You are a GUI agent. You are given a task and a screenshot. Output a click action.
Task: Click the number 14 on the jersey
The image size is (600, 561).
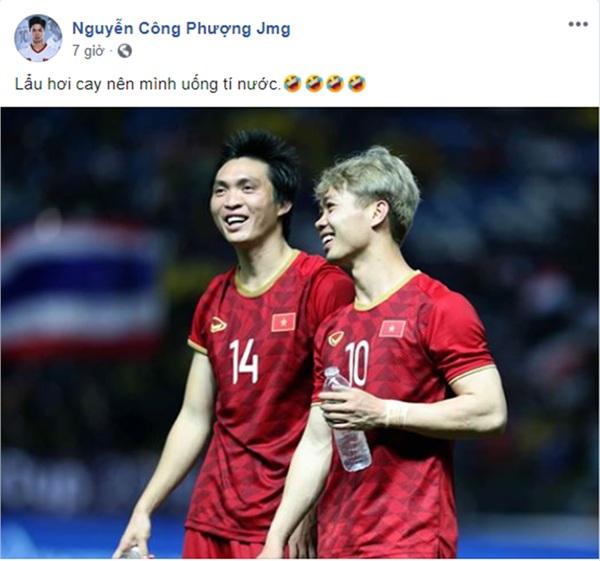[244, 362]
